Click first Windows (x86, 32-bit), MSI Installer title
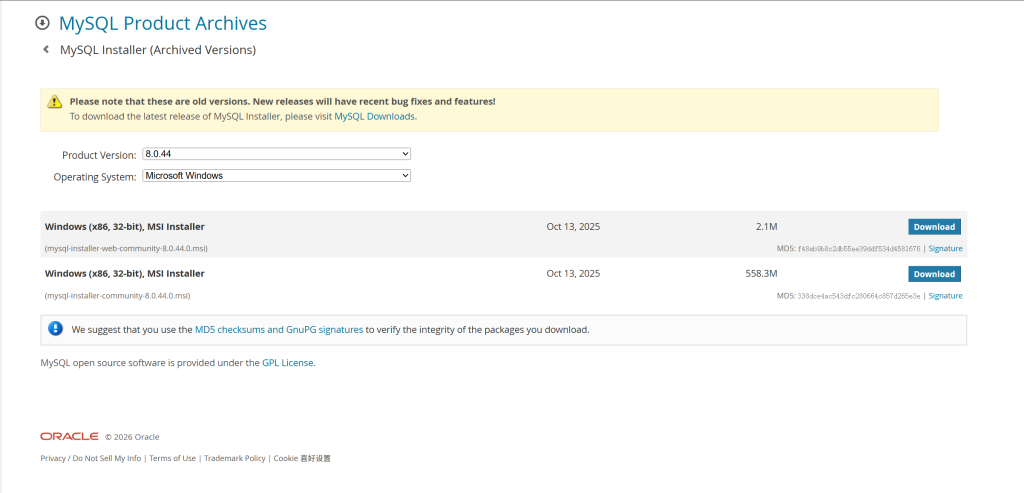1024x493 pixels. coord(124,227)
